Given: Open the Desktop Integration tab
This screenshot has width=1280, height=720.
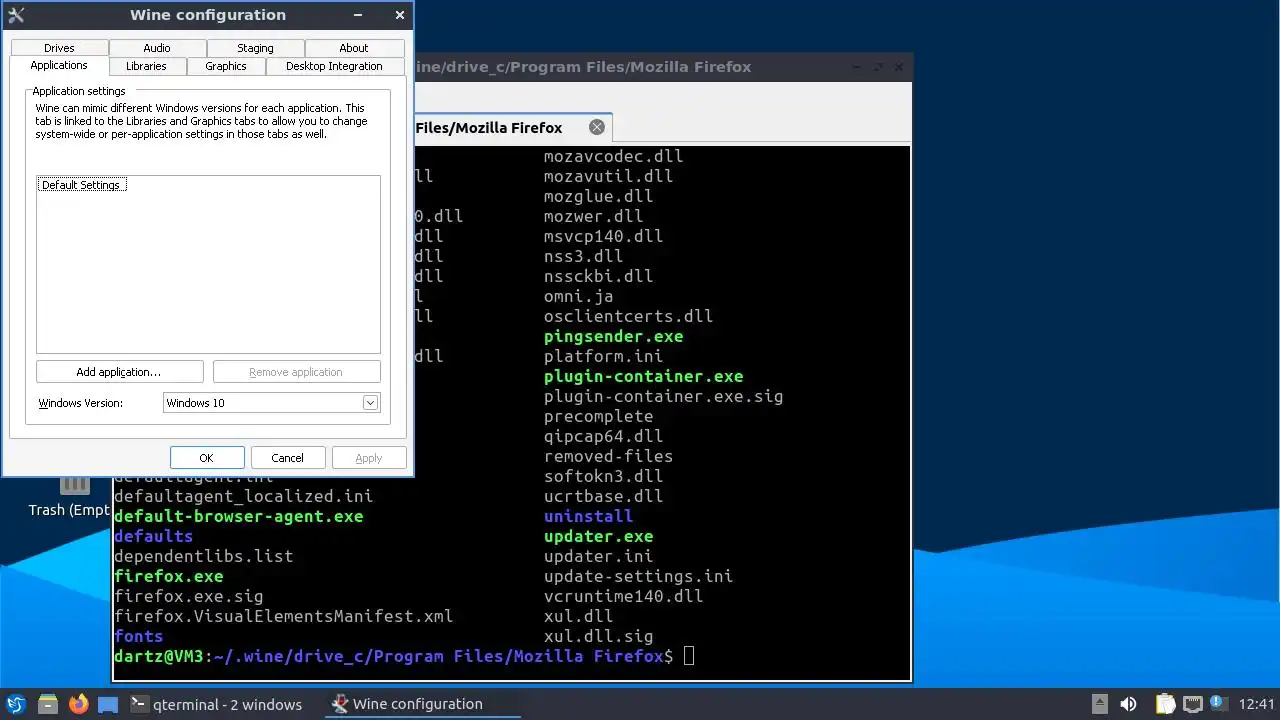Looking at the screenshot, I should (334, 66).
